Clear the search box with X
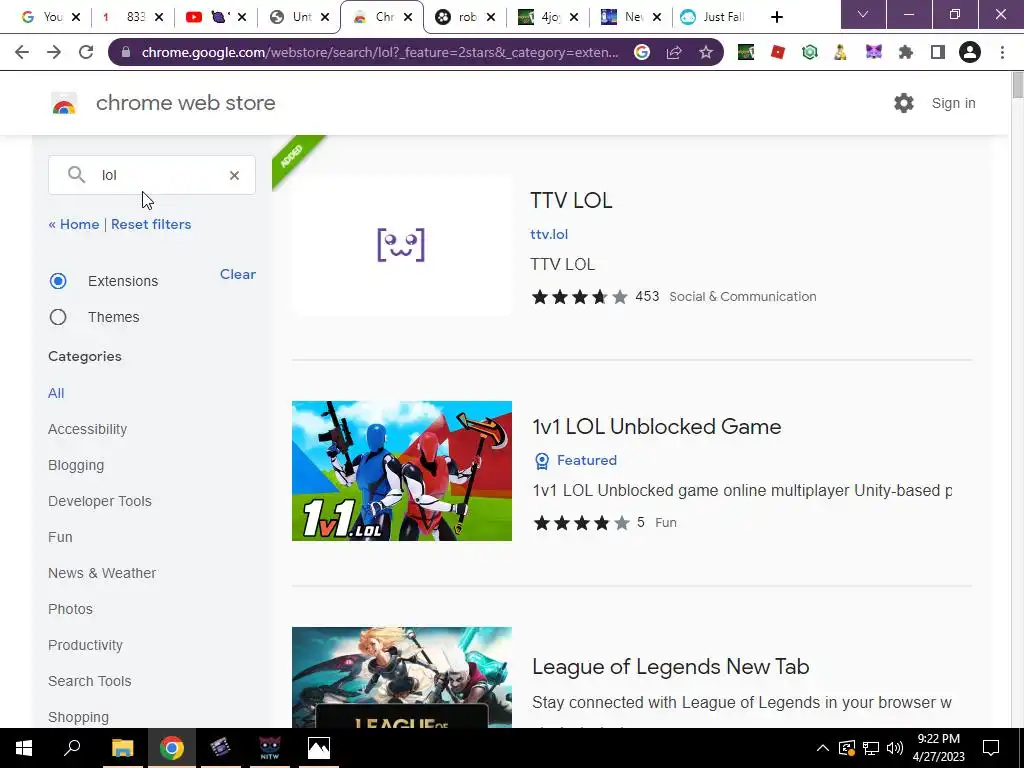Image resolution: width=1024 pixels, height=768 pixels. [x=234, y=175]
